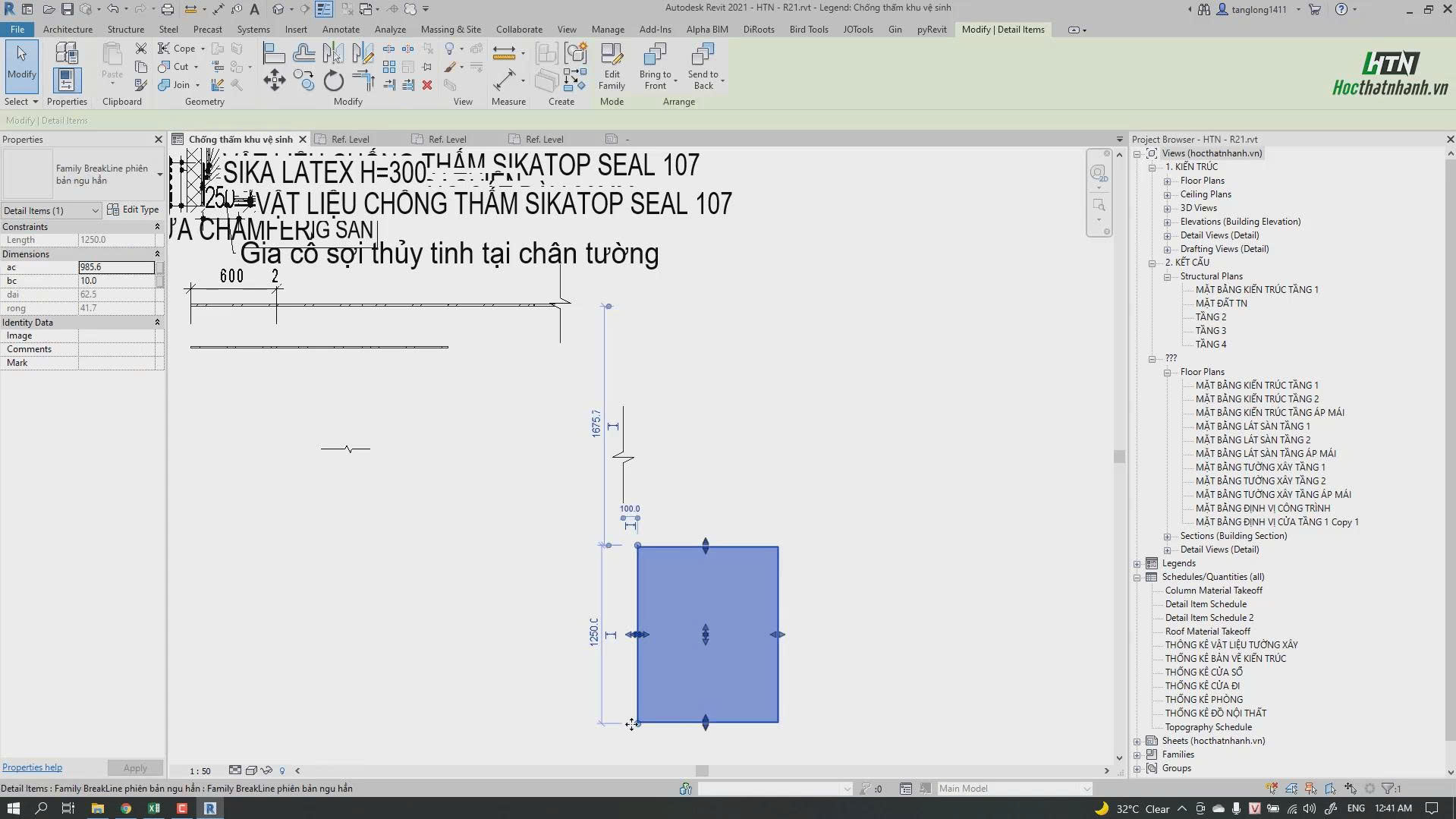Click the ac dimension input field

117,267
